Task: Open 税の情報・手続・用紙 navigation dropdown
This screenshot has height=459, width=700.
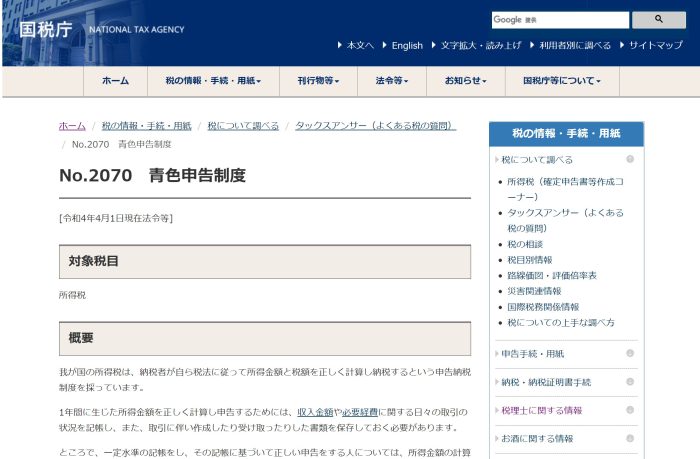Action: tap(213, 81)
